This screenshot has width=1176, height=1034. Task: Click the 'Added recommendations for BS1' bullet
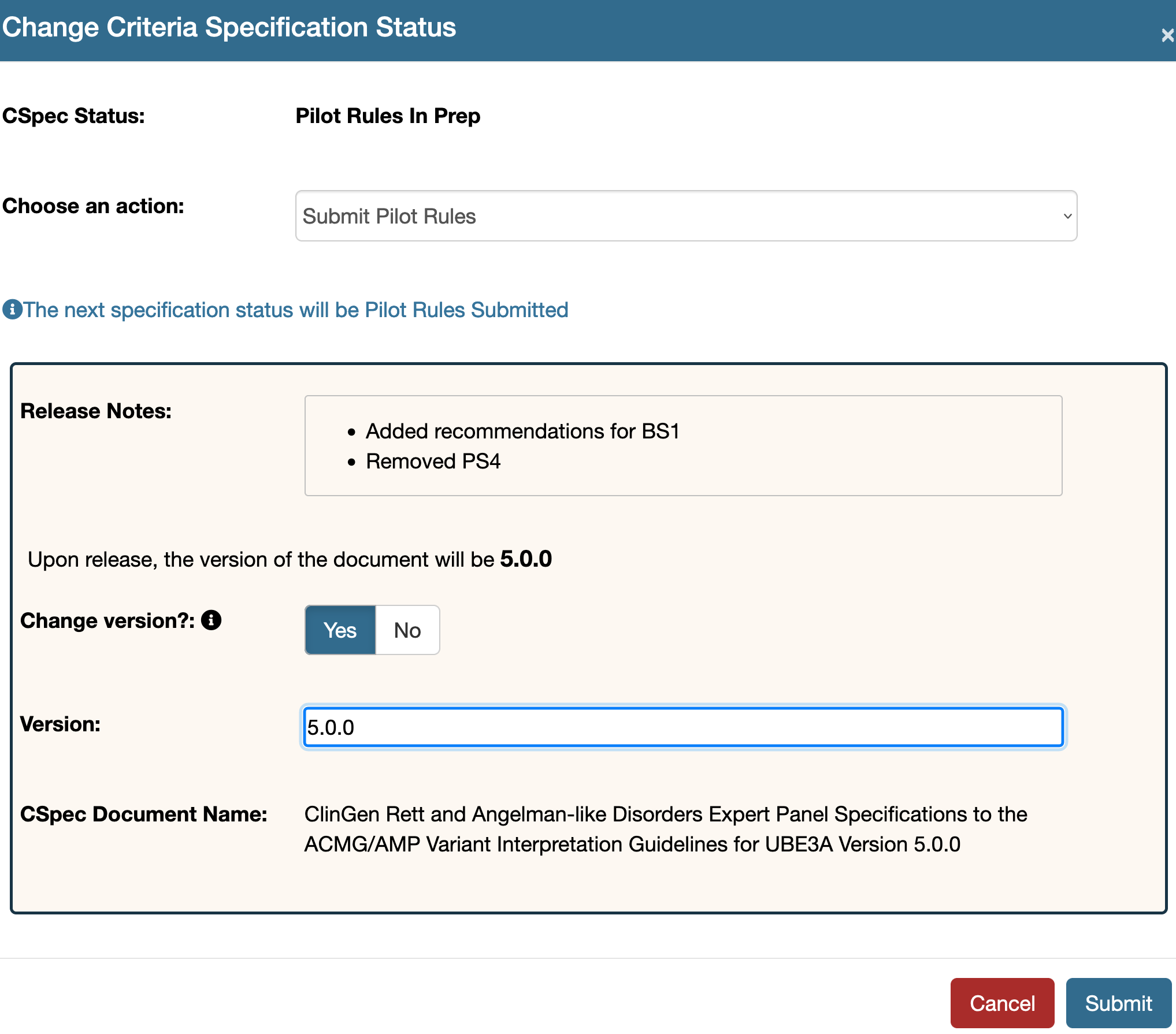(x=522, y=432)
